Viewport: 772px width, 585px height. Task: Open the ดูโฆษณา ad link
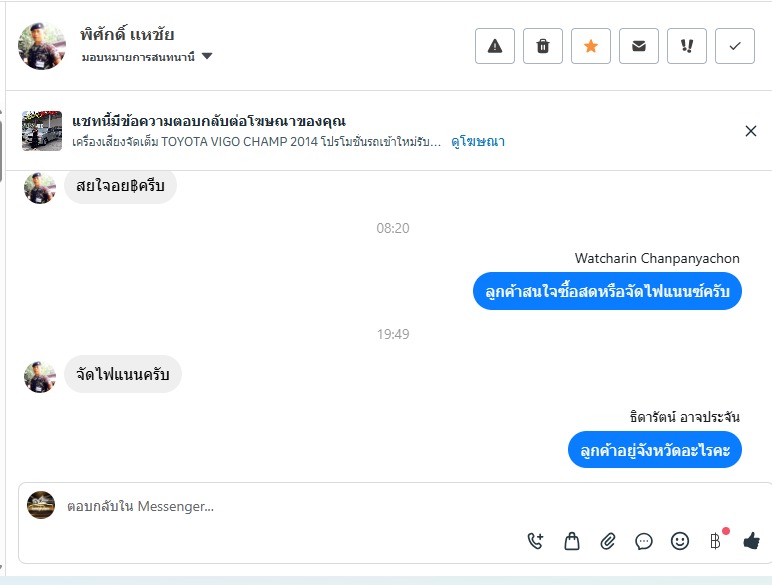[x=478, y=142]
